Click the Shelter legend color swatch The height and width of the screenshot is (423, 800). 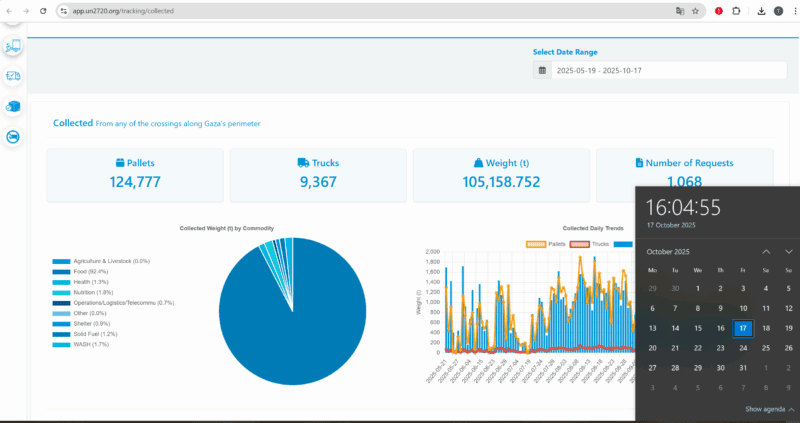[x=61, y=324]
